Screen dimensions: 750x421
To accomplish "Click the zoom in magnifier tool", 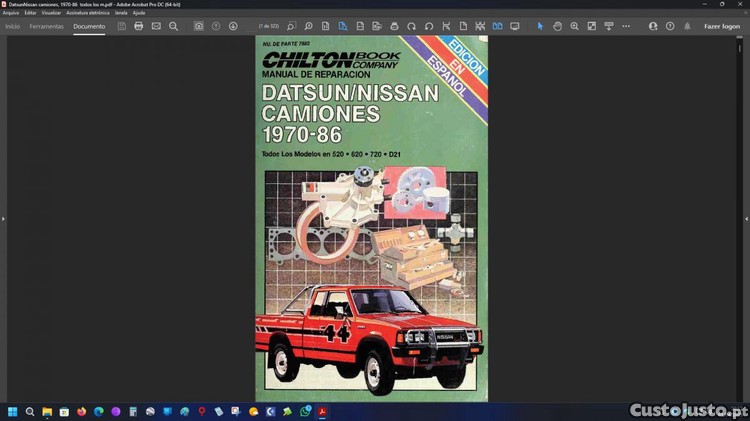I will tap(574, 26).
